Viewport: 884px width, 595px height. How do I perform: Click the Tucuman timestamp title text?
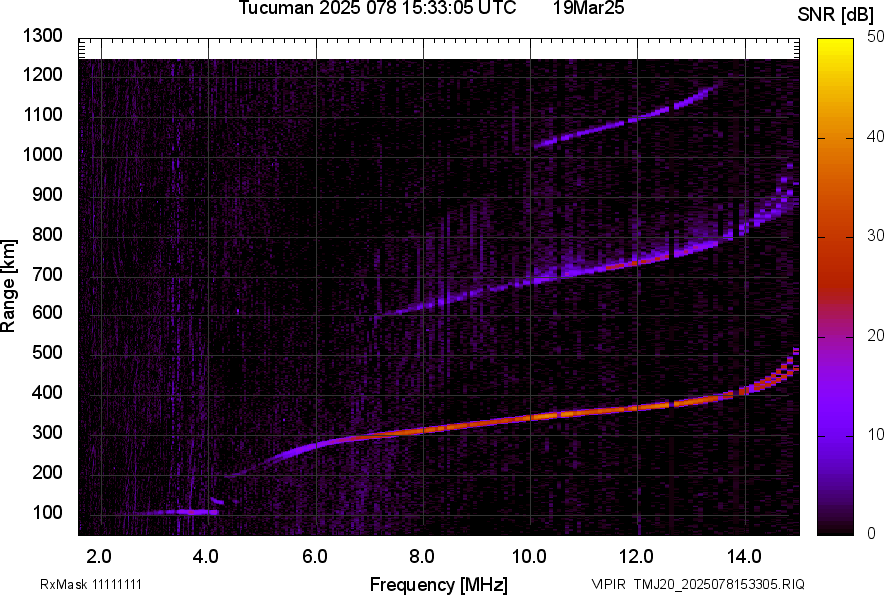tap(377, 9)
